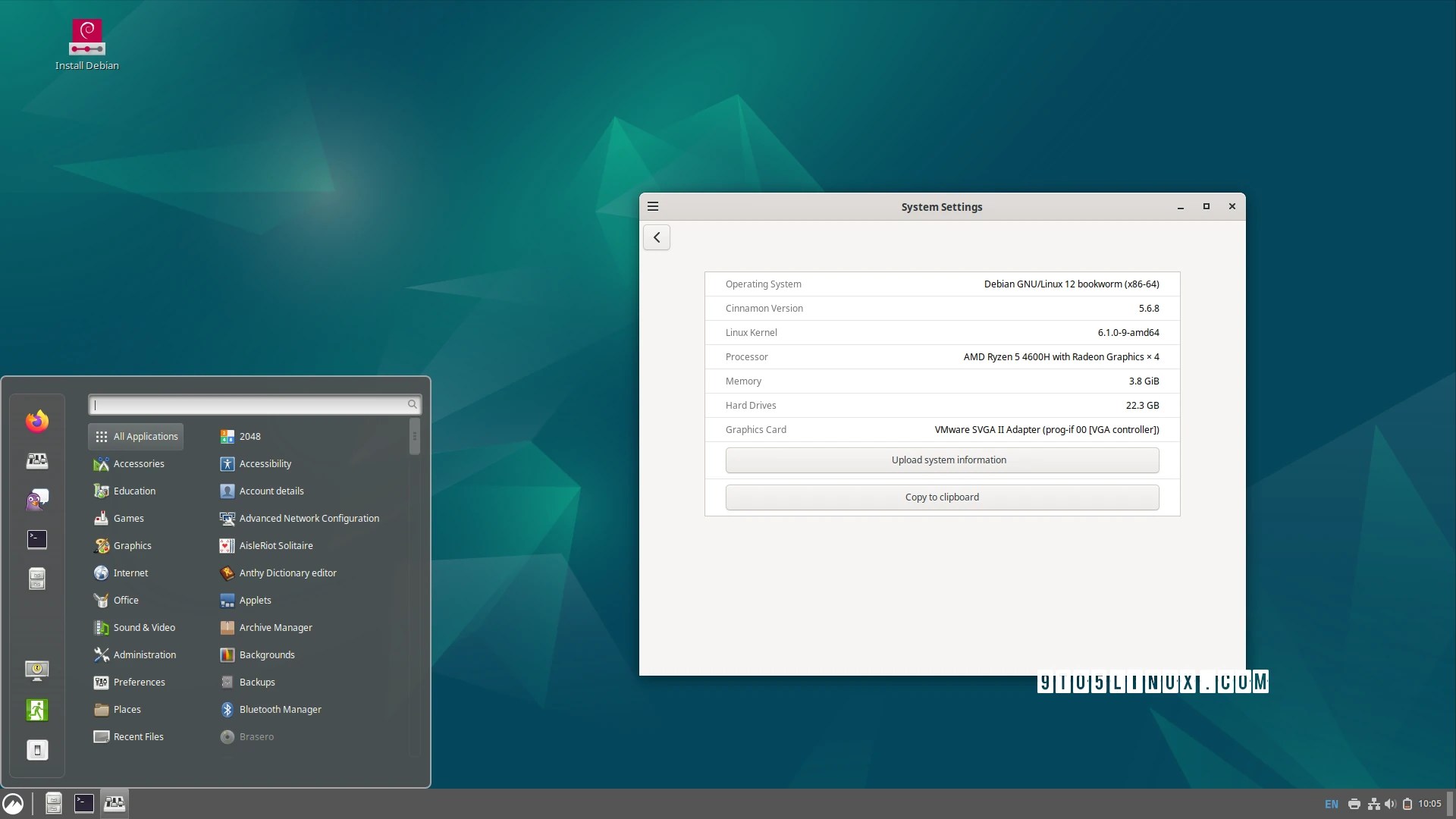Click the Shut Down icon in menu sidebar
This screenshot has width=1456, height=819.
(37, 750)
